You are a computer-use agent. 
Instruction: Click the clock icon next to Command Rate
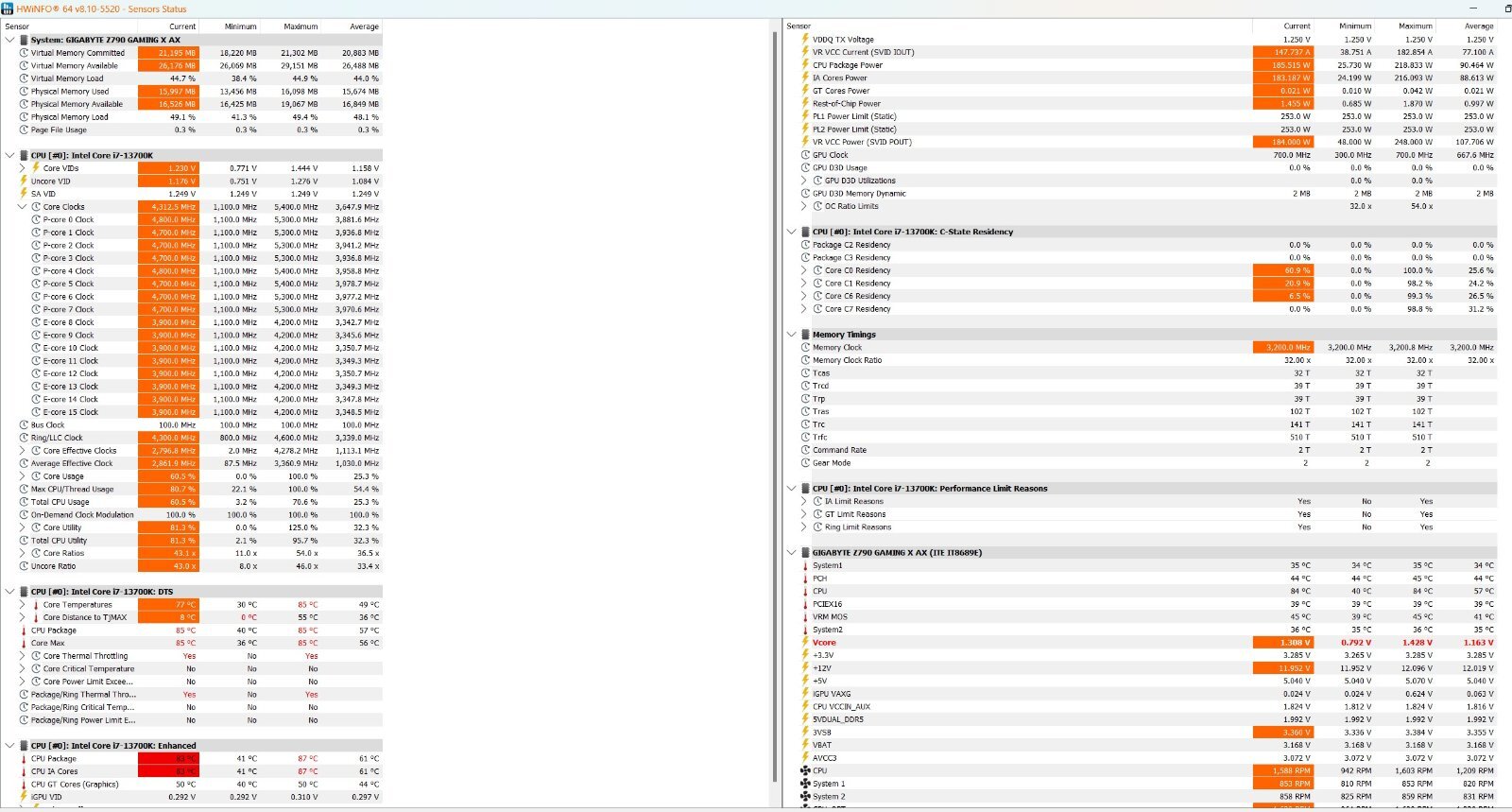805,450
